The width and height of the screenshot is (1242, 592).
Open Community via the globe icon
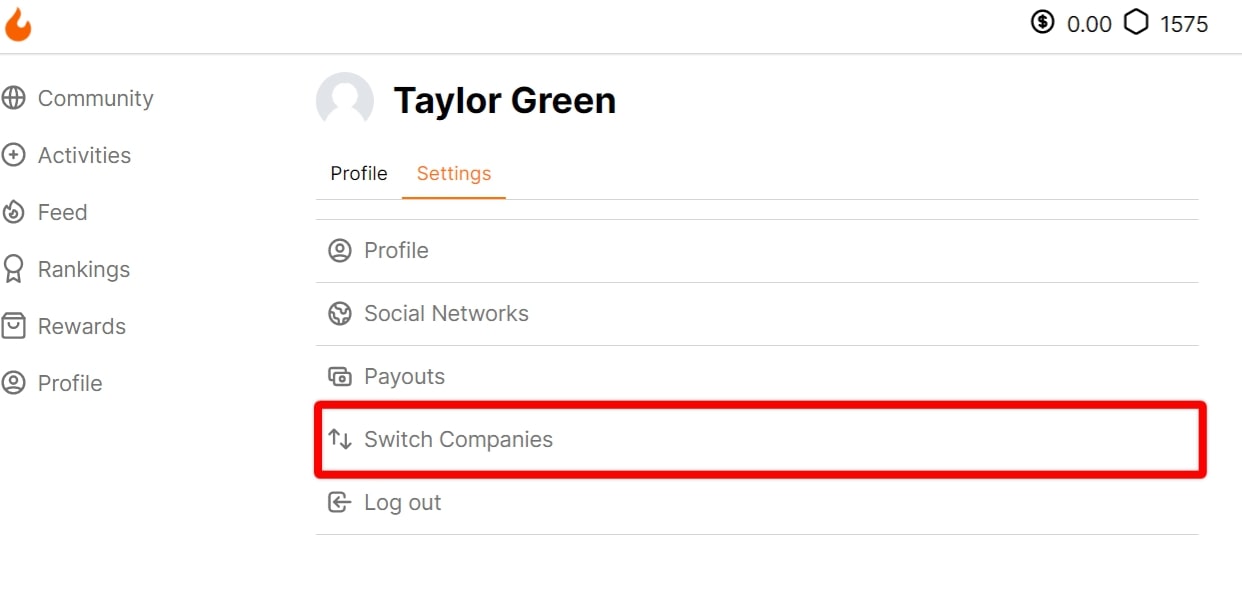(13, 98)
